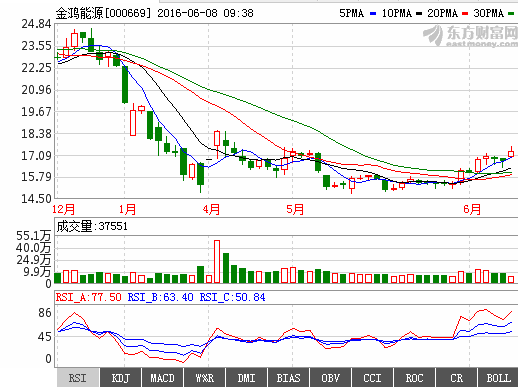Switch to the DMI tab
Screen dimensions: 518x387
[246, 378]
